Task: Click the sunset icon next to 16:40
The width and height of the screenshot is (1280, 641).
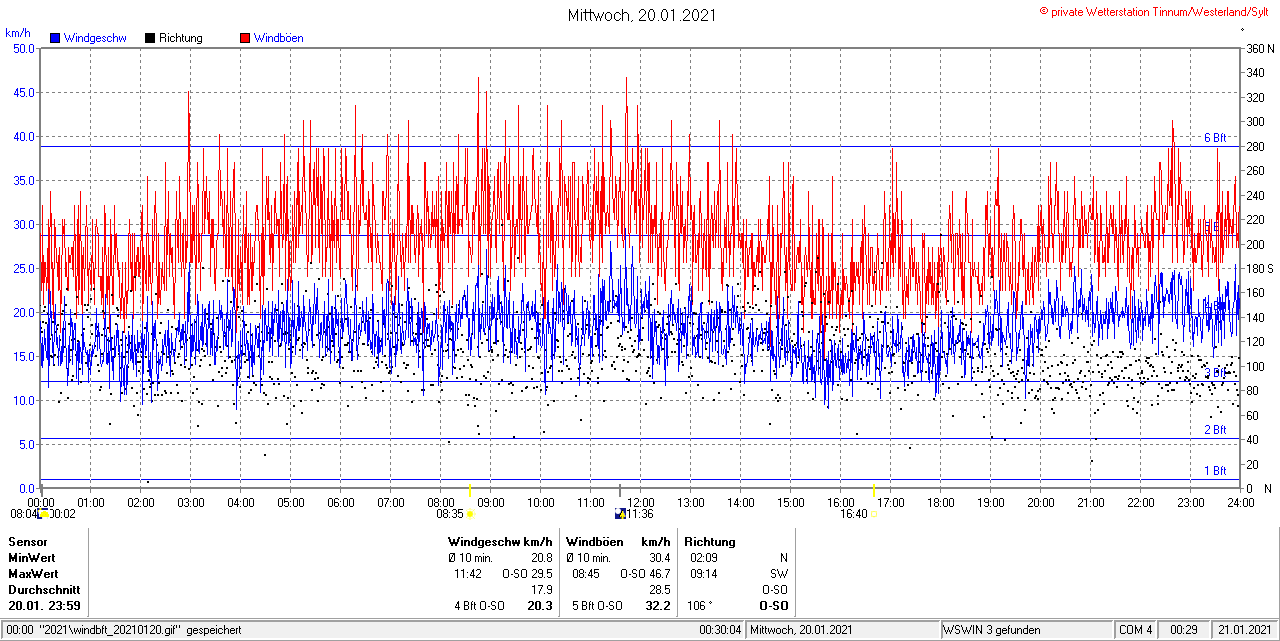Action: [x=874, y=514]
